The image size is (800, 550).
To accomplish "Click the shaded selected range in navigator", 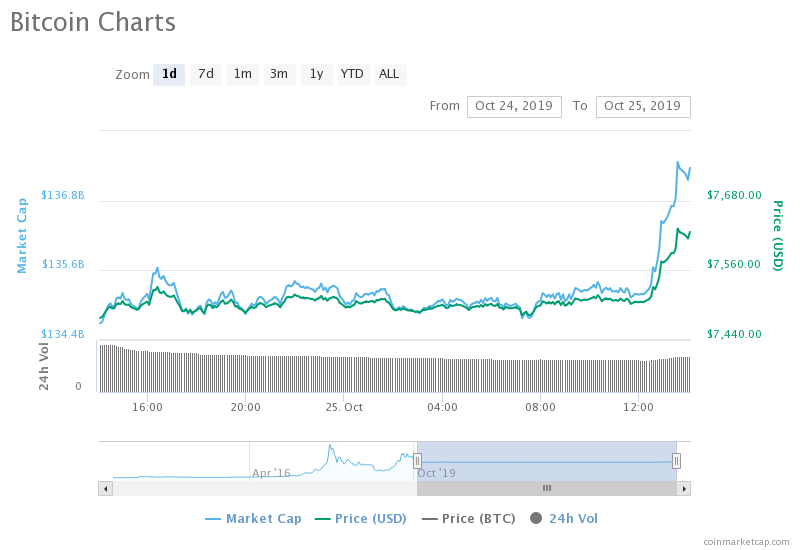I will tap(547, 461).
